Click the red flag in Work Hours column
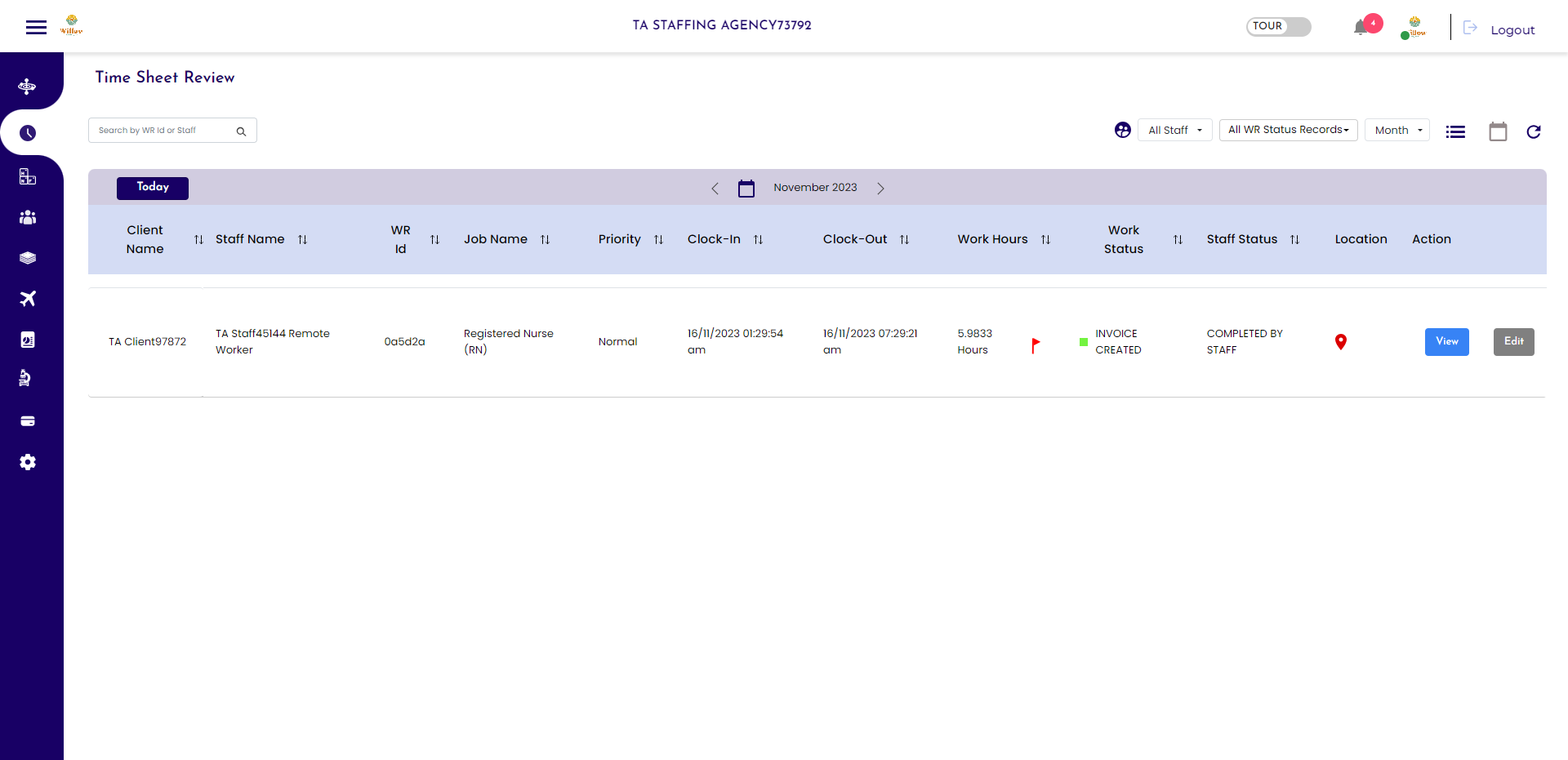The height and width of the screenshot is (760, 1568). click(1036, 345)
